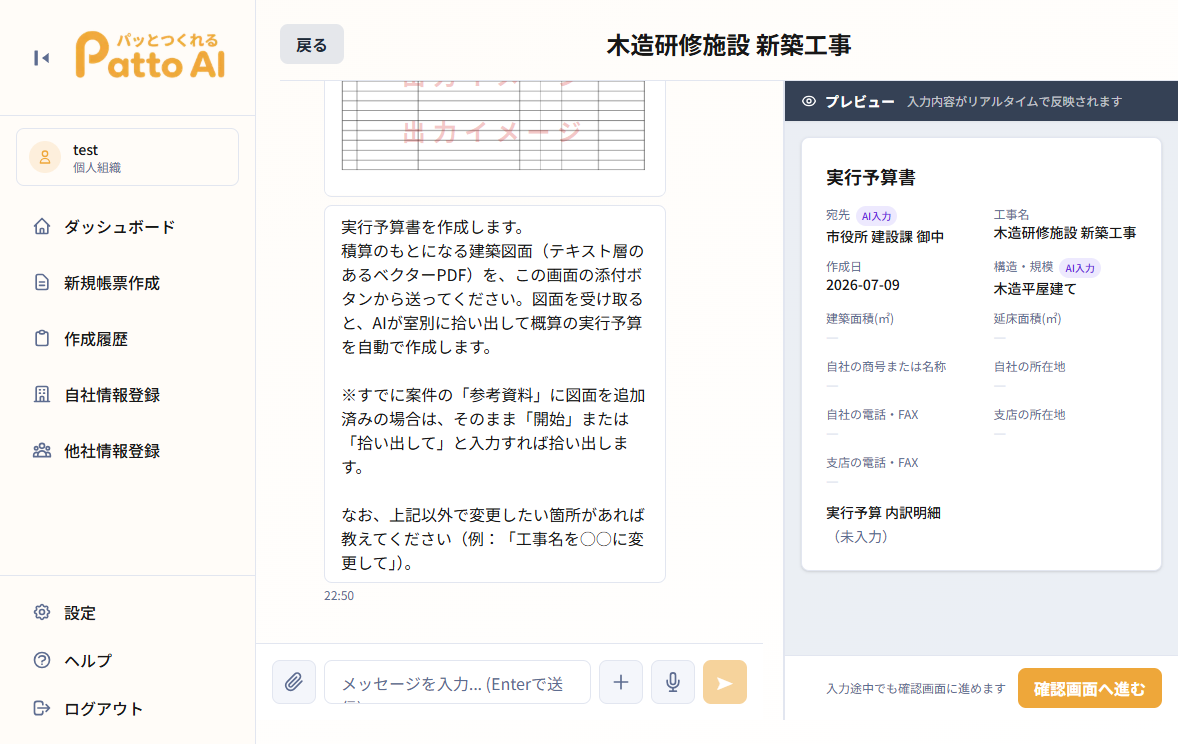Click the ヘルプ question mark icon

click(42, 660)
